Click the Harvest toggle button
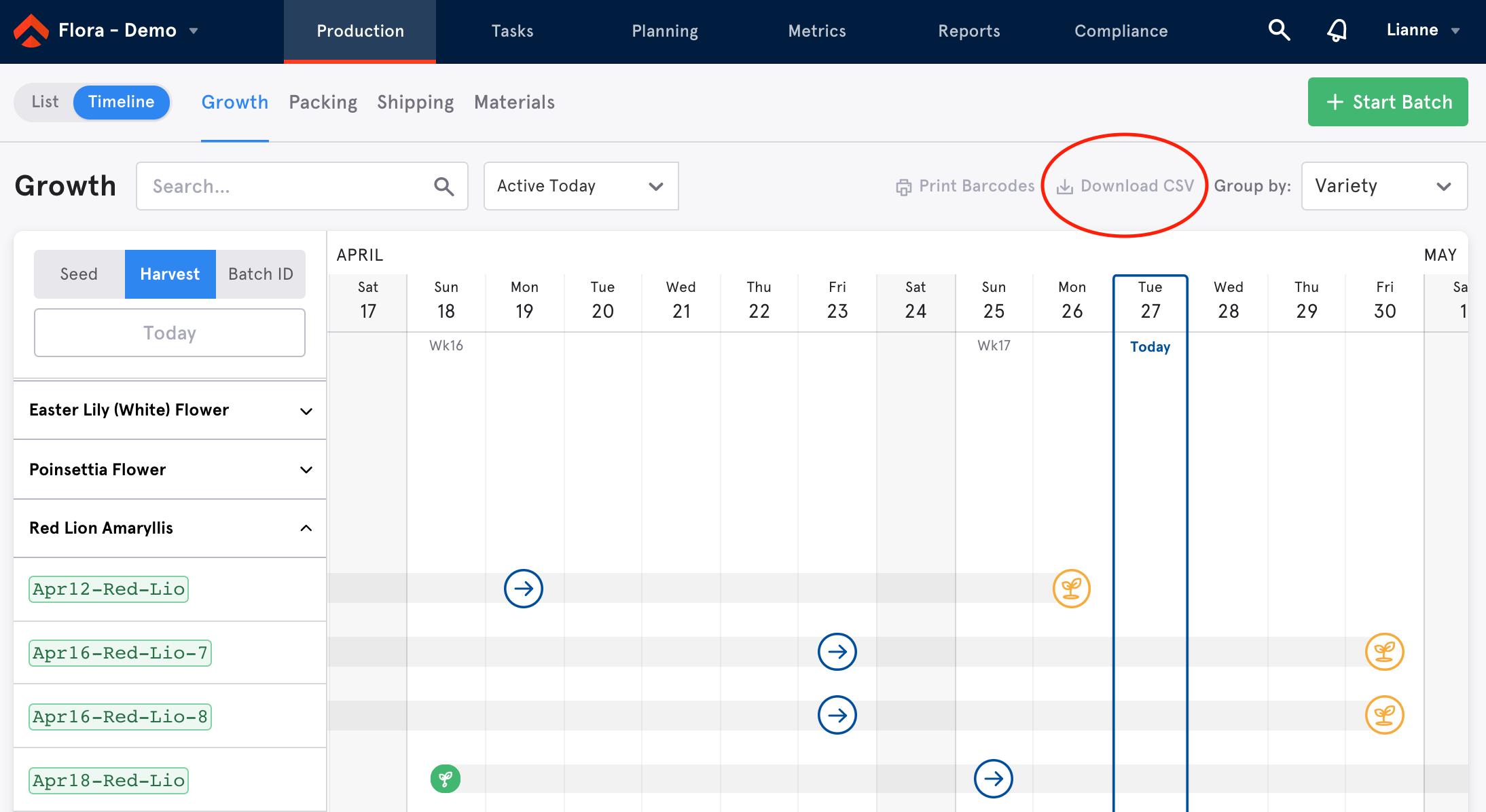Image resolution: width=1486 pixels, height=812 pixels. [x=169, y=275]
